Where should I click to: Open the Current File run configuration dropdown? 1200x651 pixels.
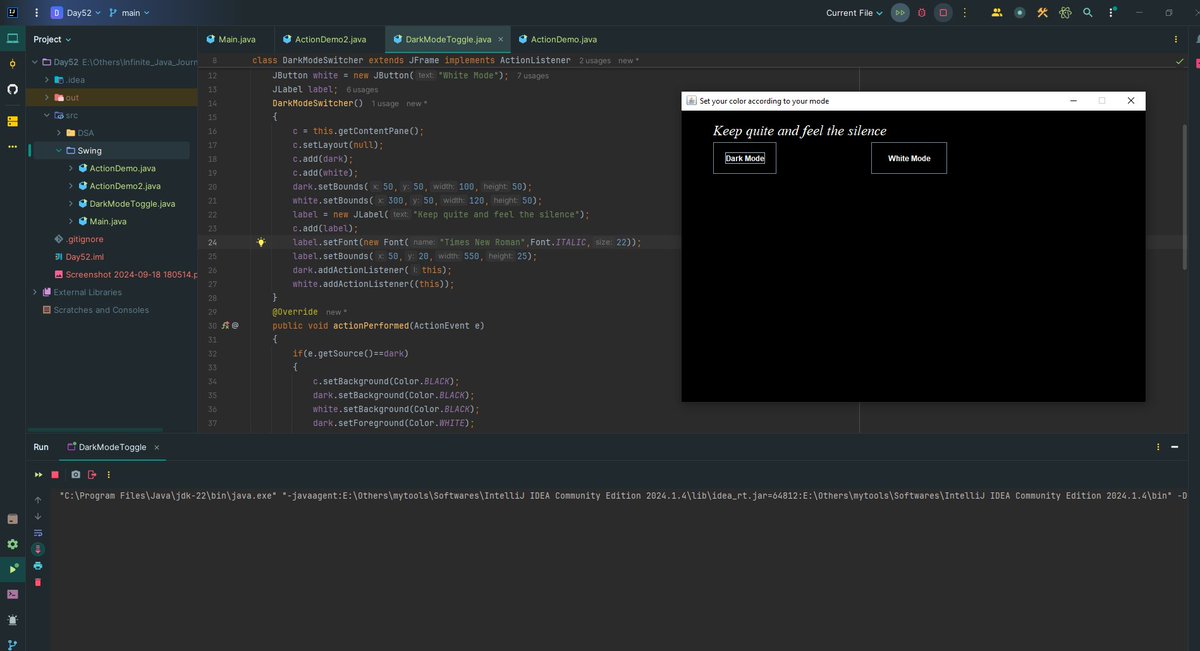pyautogui.click(x=855, y=13)
